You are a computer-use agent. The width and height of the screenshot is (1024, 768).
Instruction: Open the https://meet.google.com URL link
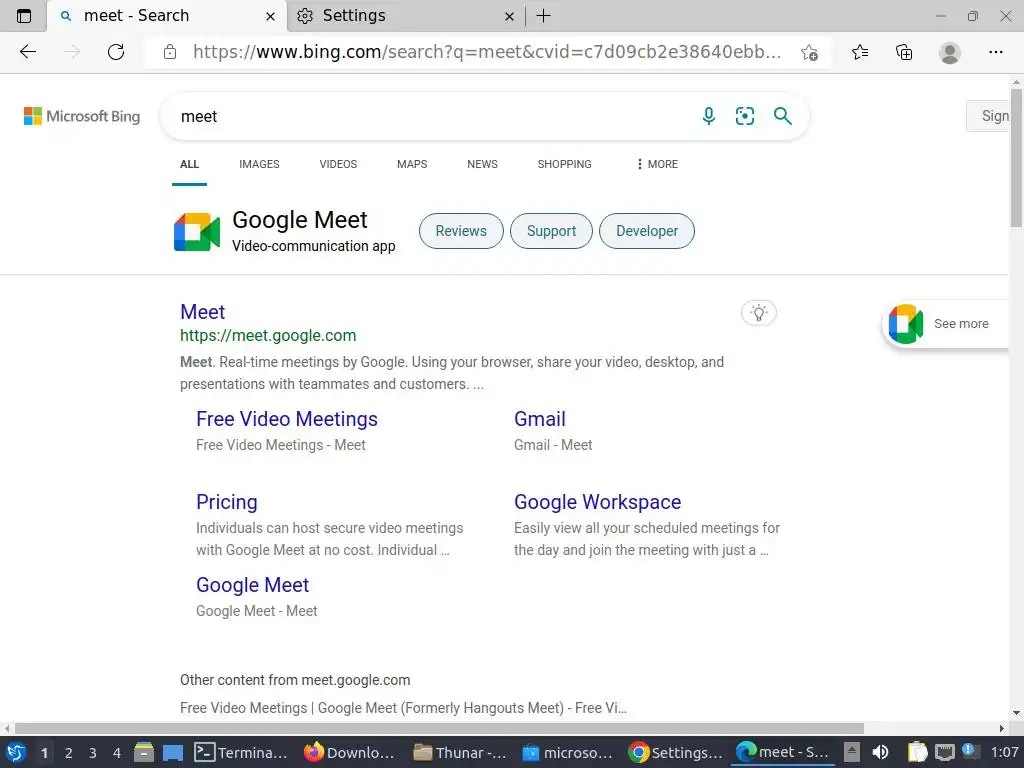click(x=268, y=336)
